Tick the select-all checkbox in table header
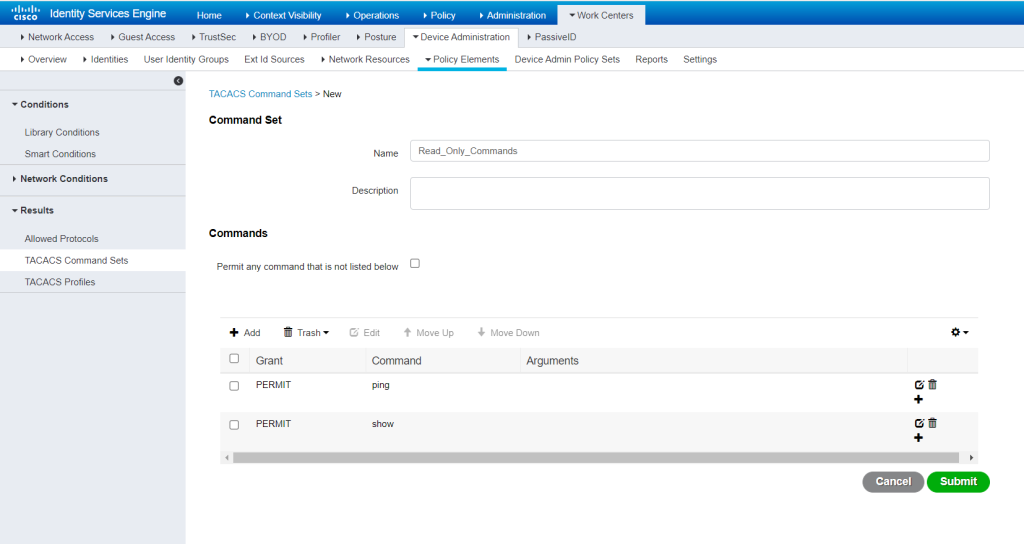This screenshot has height=544, width=1024. (234, 359)
